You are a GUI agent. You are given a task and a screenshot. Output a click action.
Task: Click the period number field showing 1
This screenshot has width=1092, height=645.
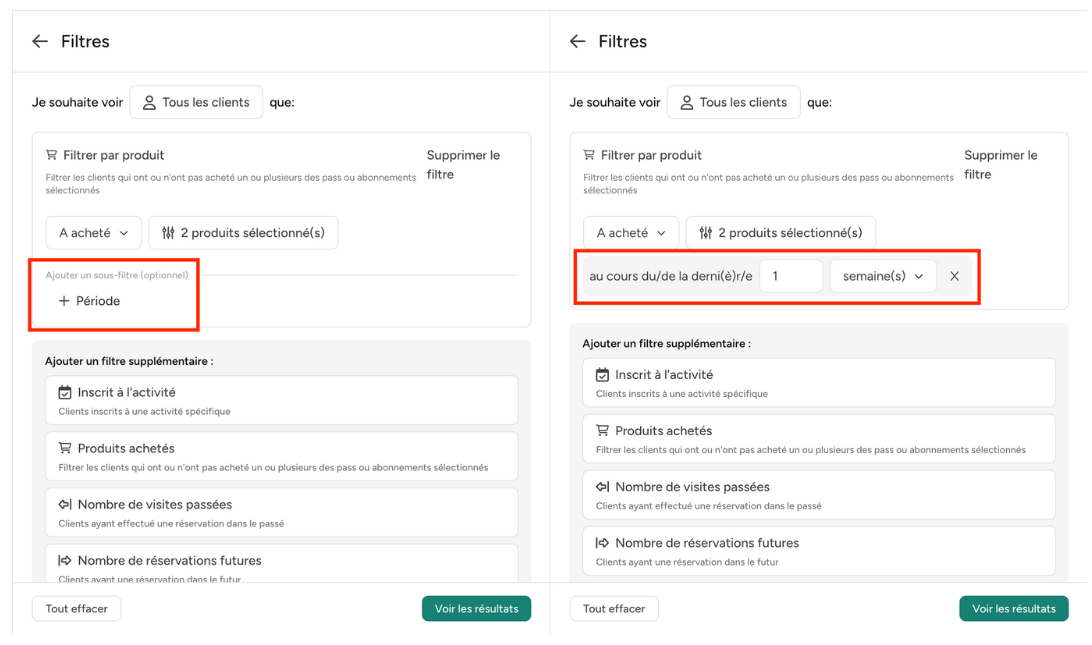tap(790, 276)
